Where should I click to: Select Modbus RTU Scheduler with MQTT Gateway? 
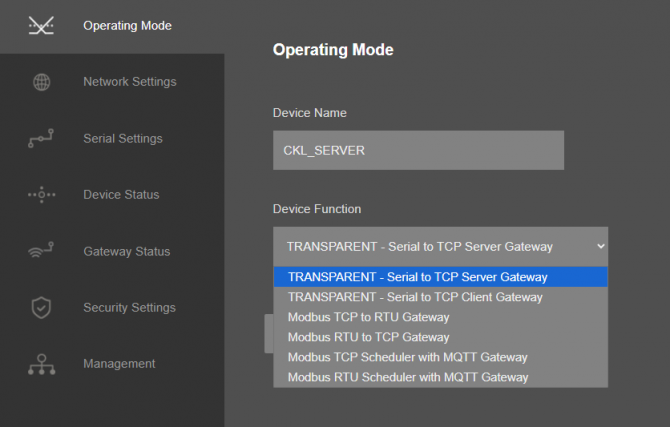(x=441, y=377)
